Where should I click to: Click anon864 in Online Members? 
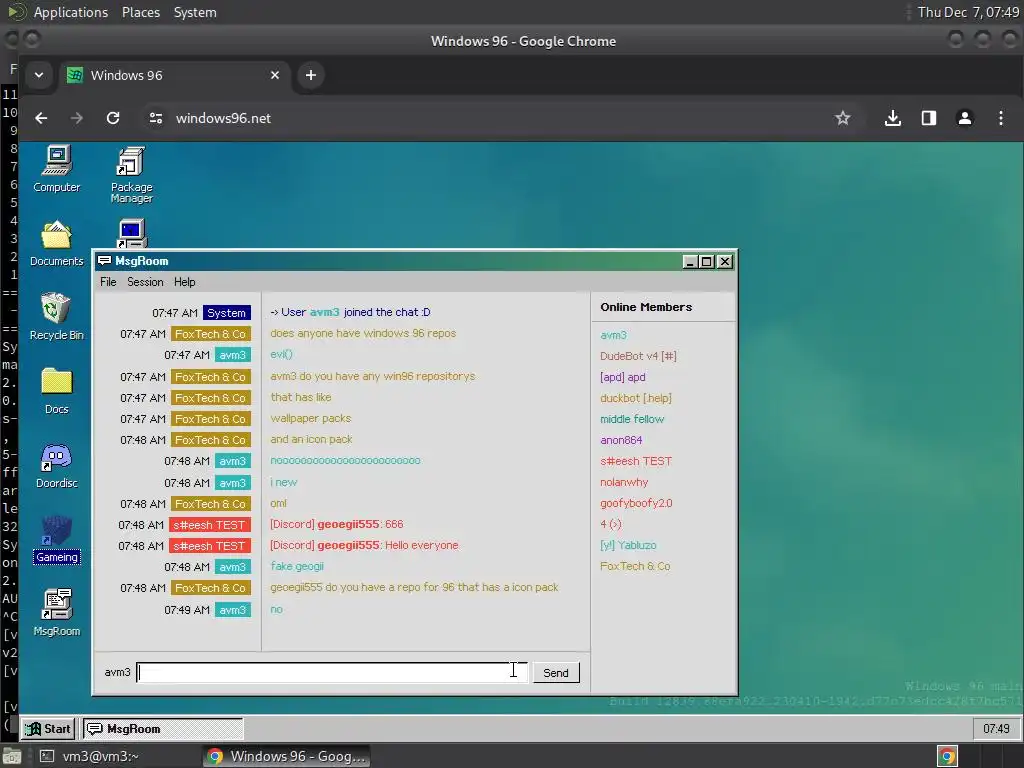click(x=621, y=440)
